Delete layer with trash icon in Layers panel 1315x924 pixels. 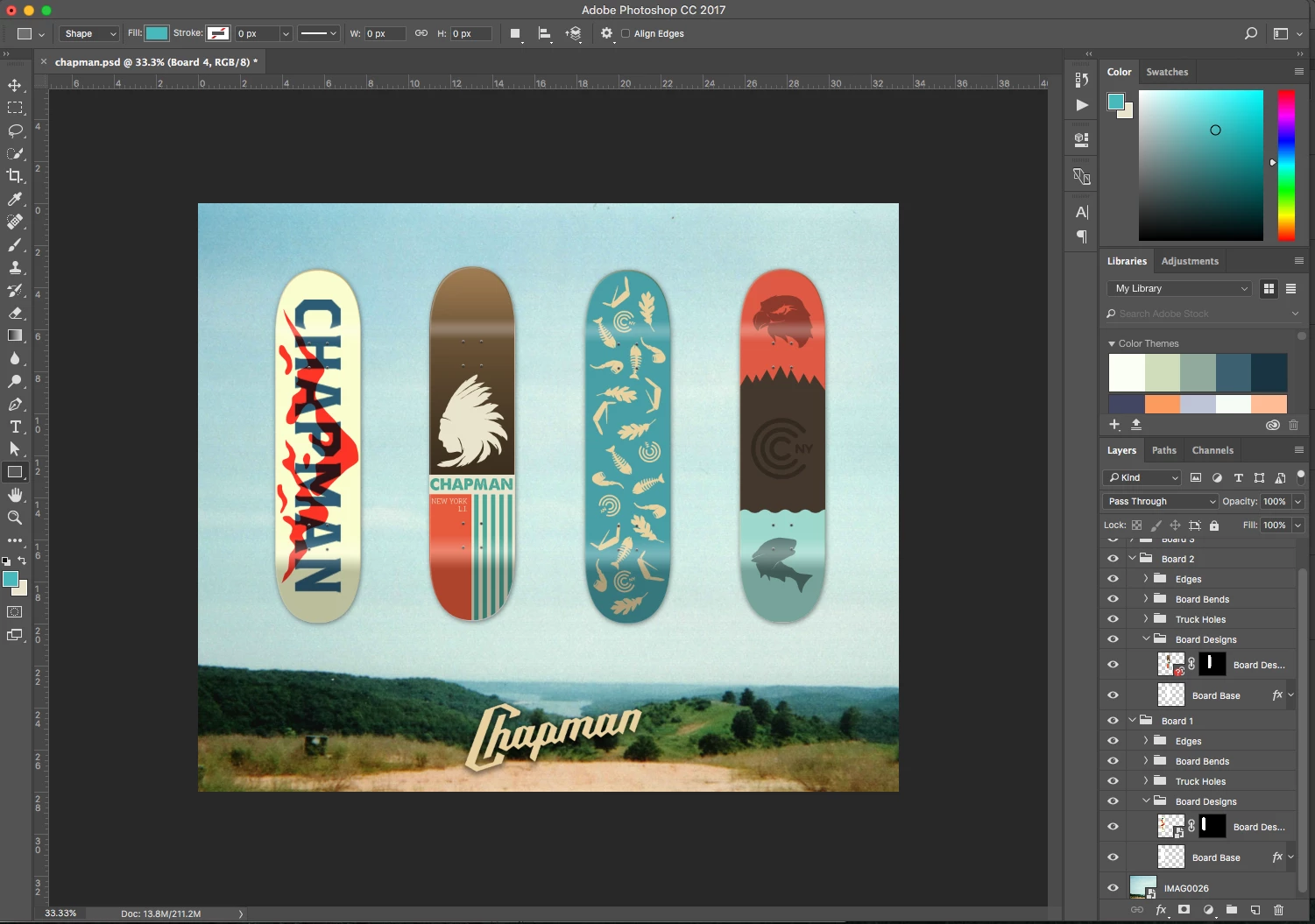1278,910
